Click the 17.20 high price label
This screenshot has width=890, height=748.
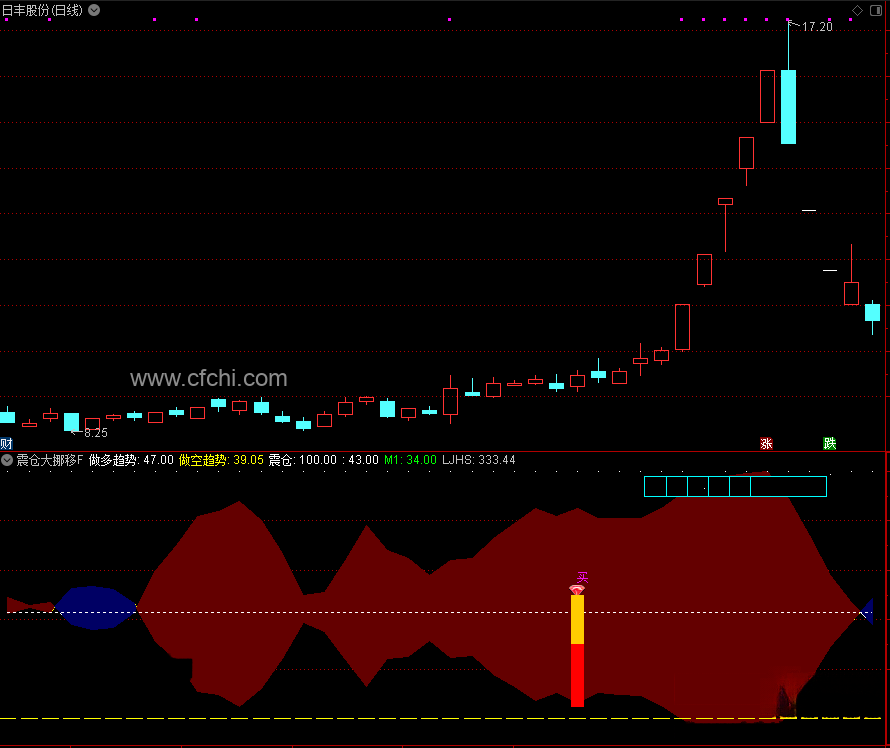(817, 27)
